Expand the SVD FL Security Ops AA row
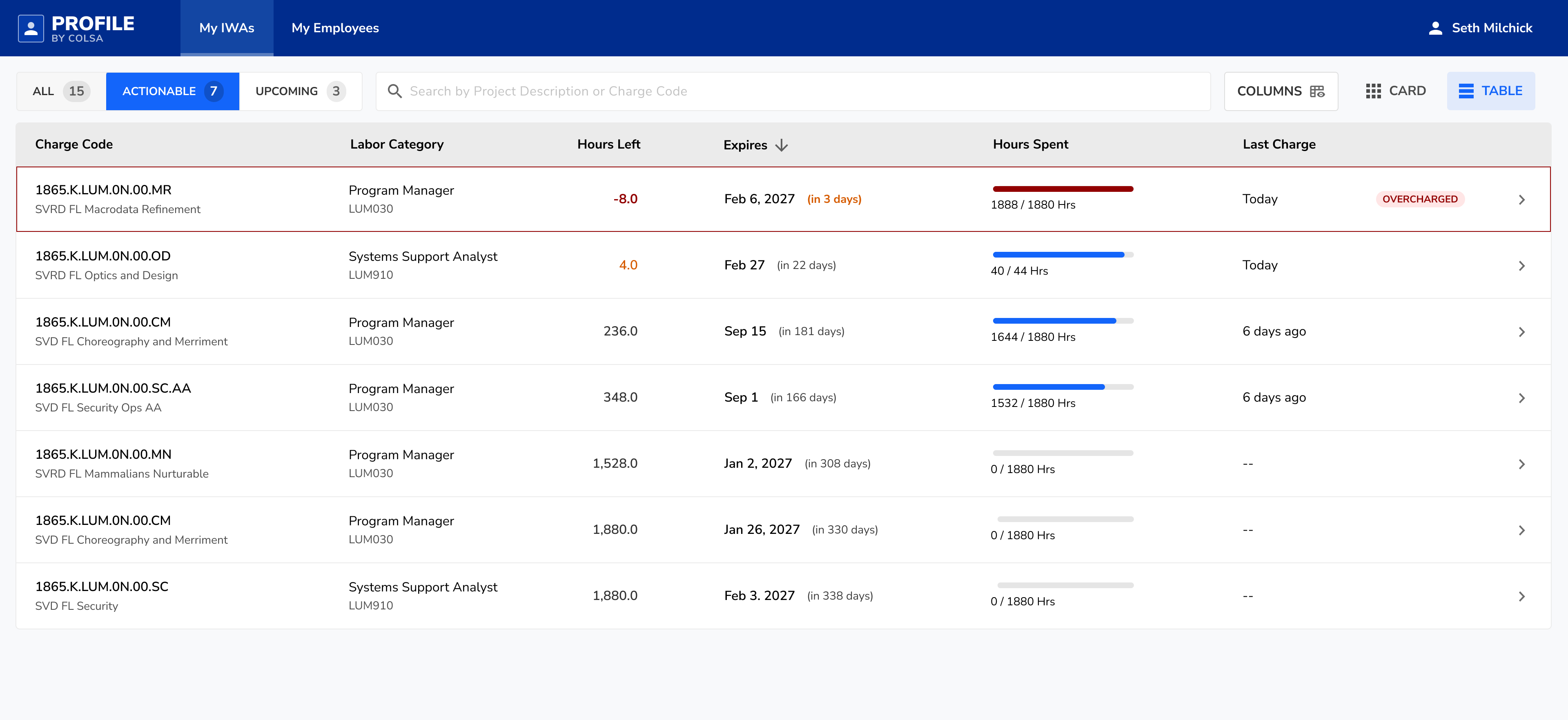 pos(1522,398)
